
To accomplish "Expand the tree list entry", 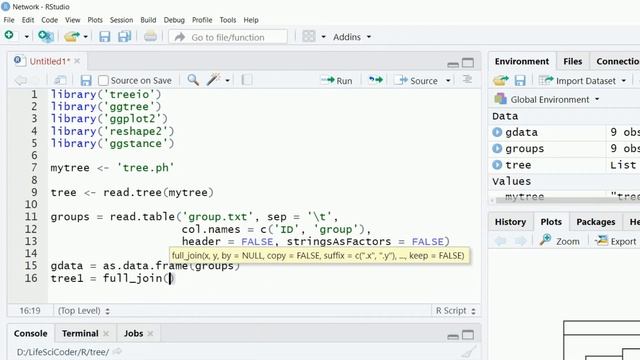I will tap(497, 164).
